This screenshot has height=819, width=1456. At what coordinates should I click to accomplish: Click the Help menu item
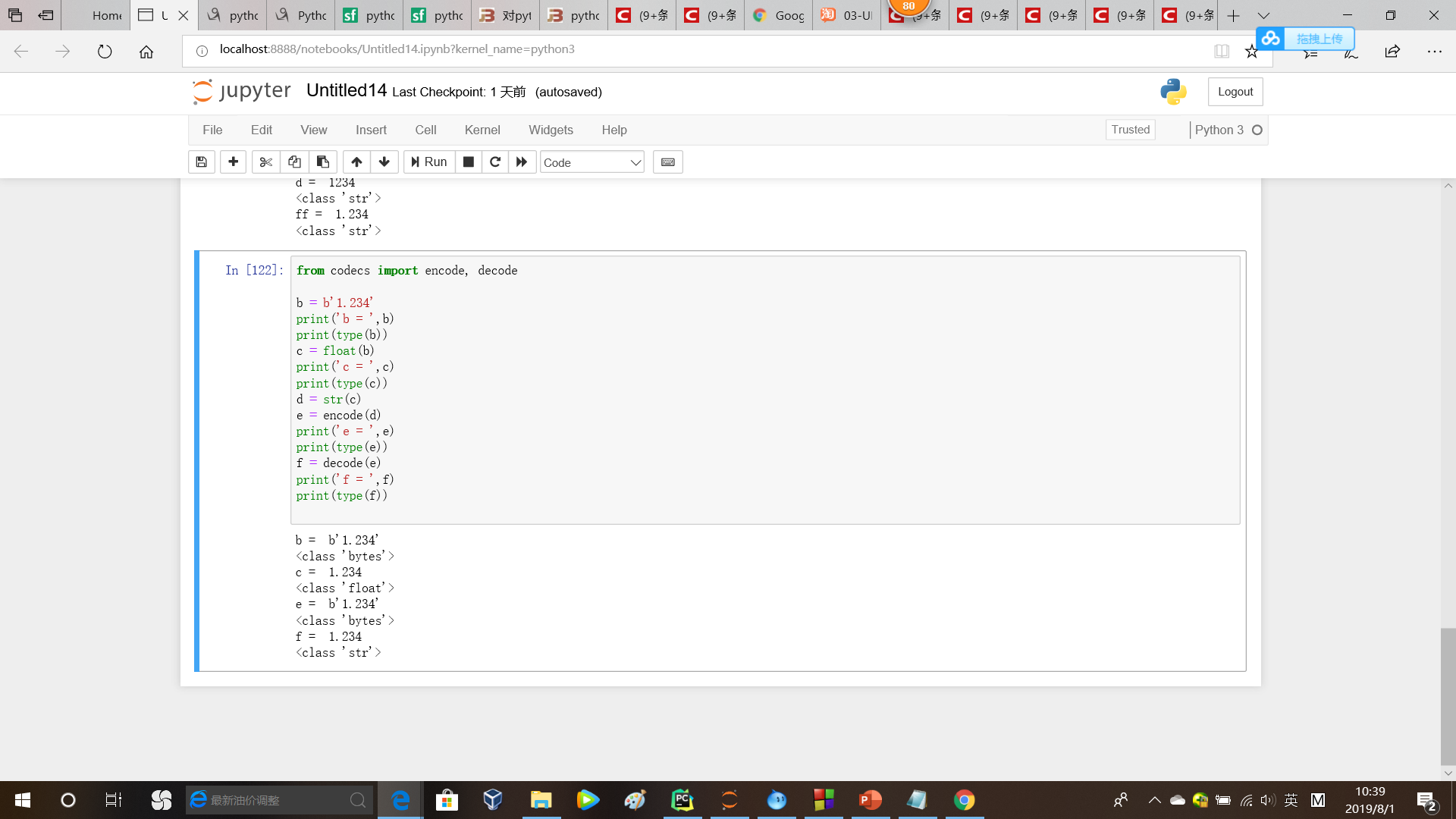pos(614,129)
